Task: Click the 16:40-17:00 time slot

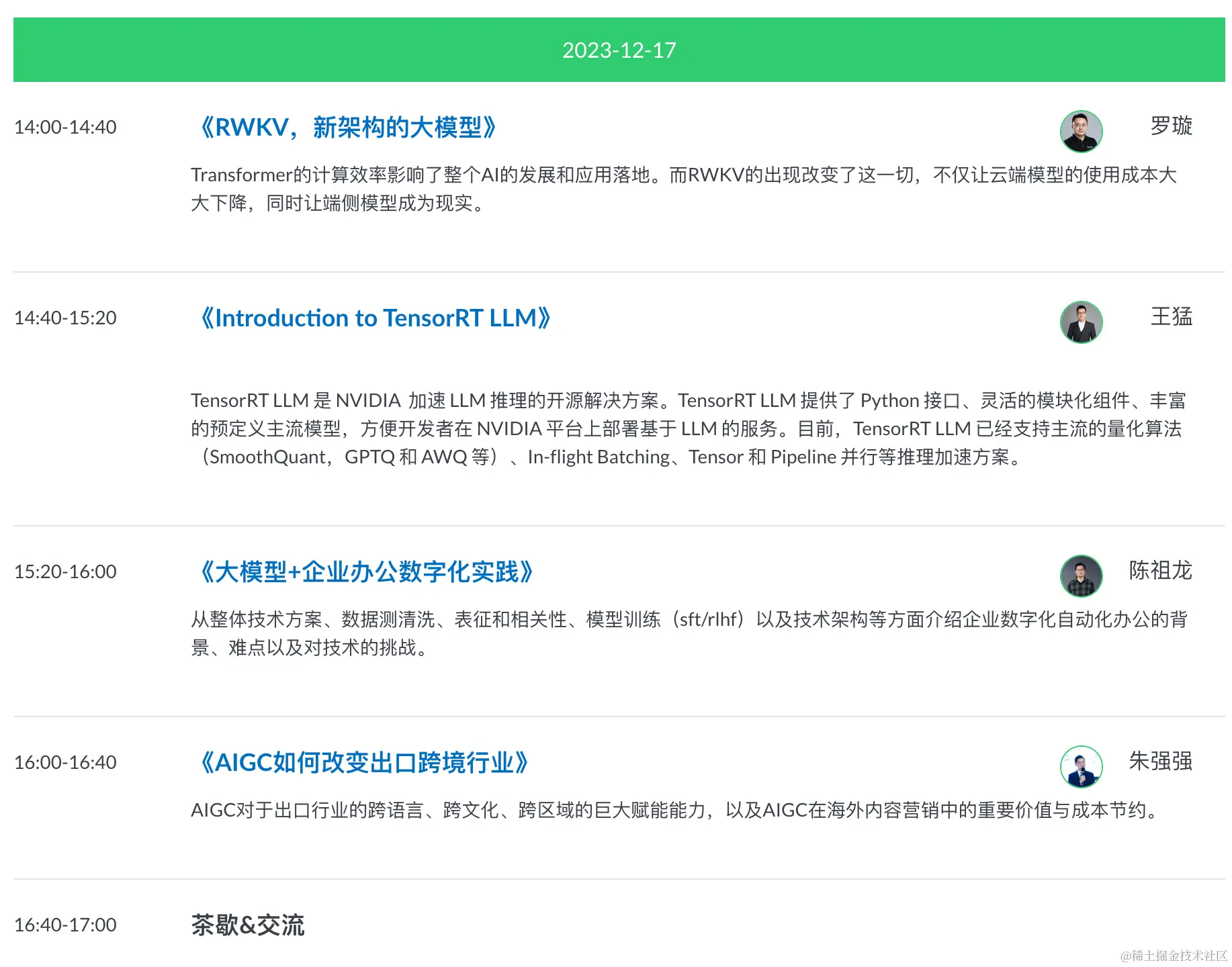Action: (65, 925)
